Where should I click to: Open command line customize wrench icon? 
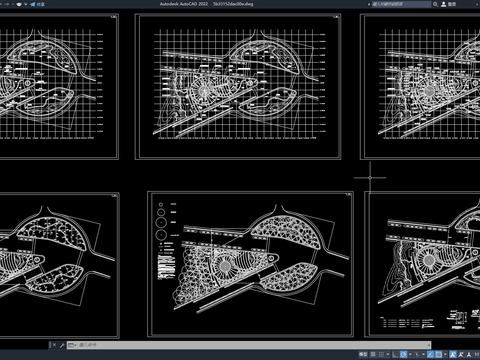(x=62, y=345)
